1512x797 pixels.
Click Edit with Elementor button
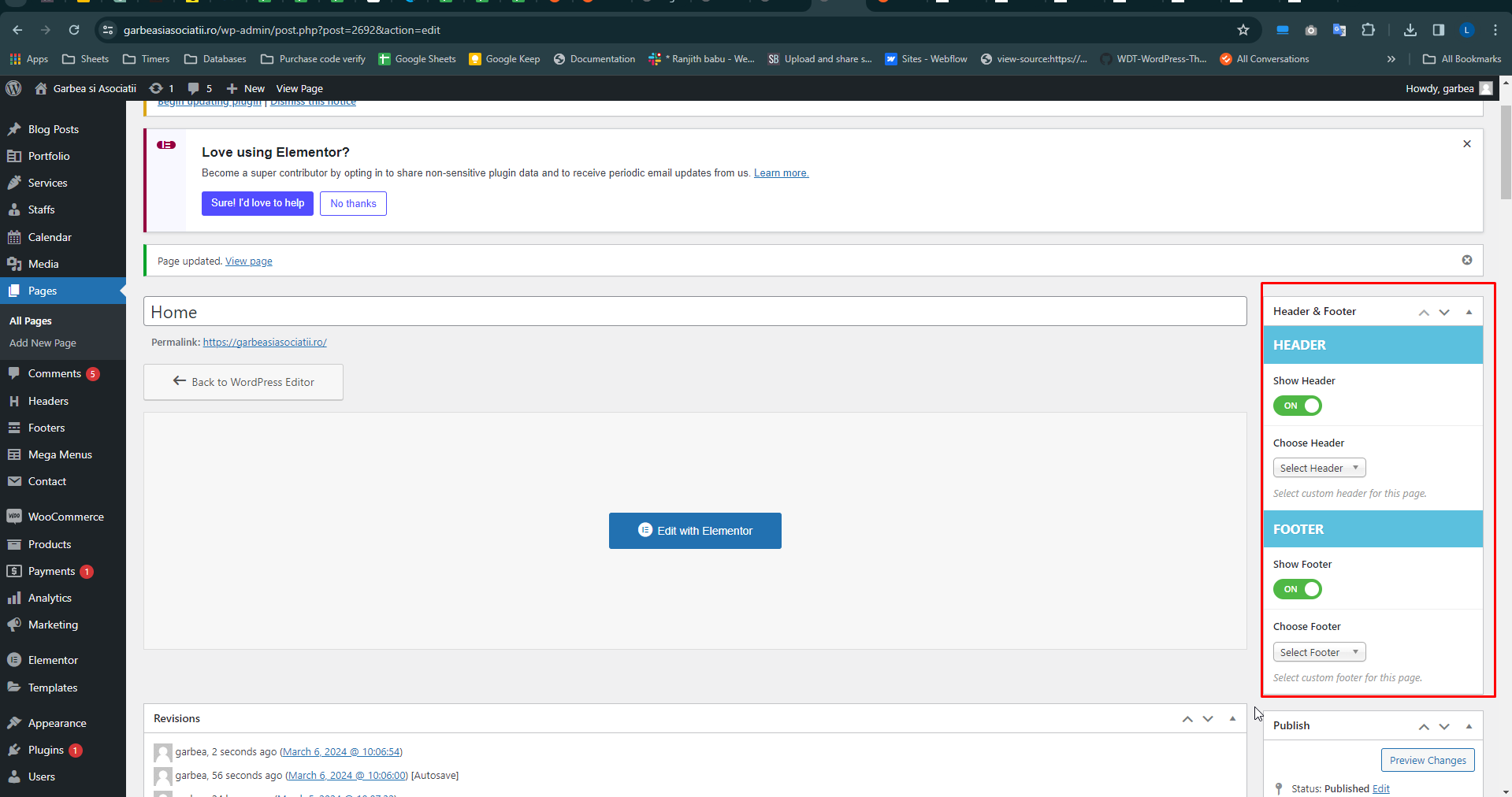[x=695, y=531]
